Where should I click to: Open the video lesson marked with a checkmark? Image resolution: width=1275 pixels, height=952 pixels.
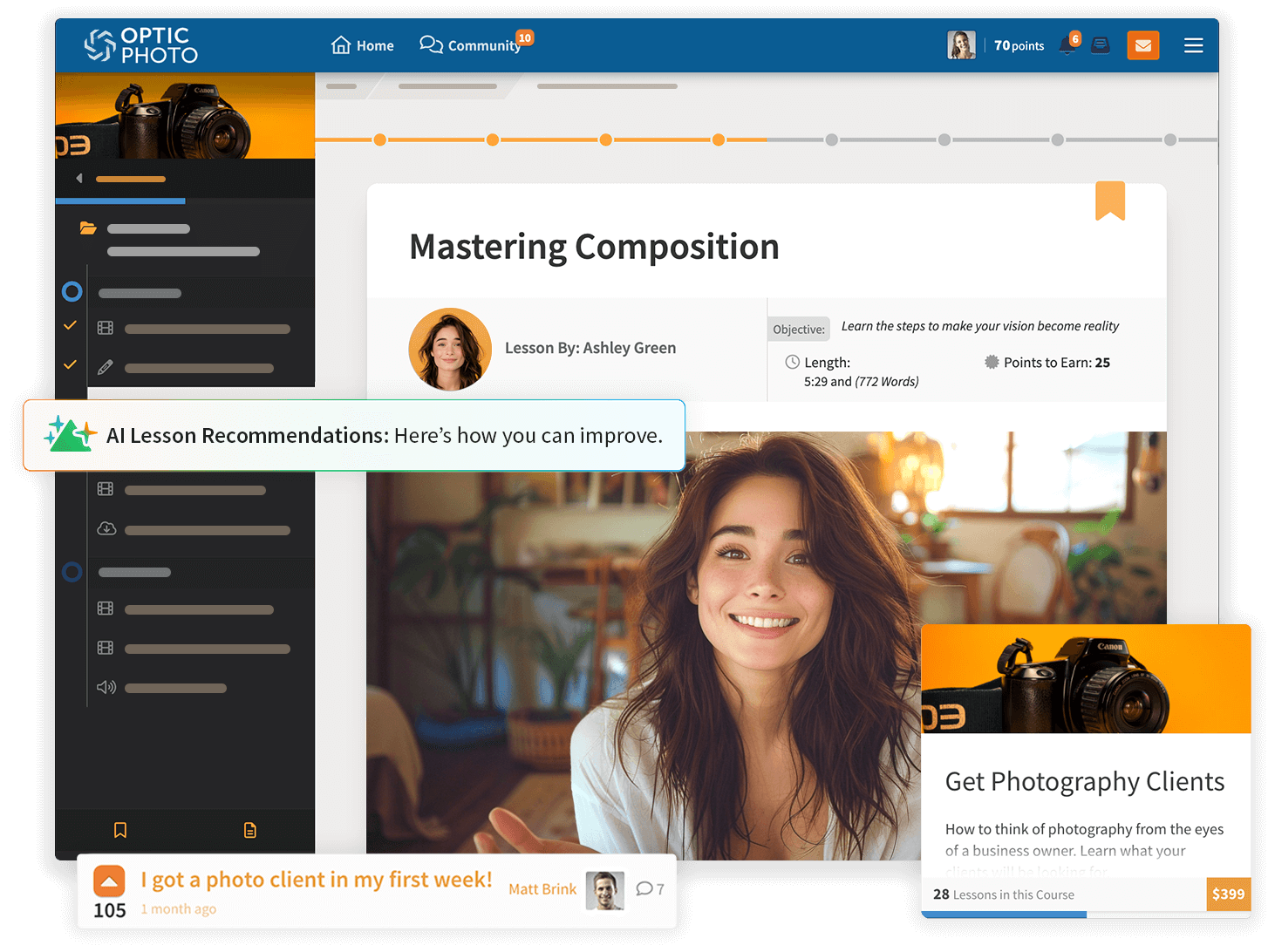click(x=106, y=329)
